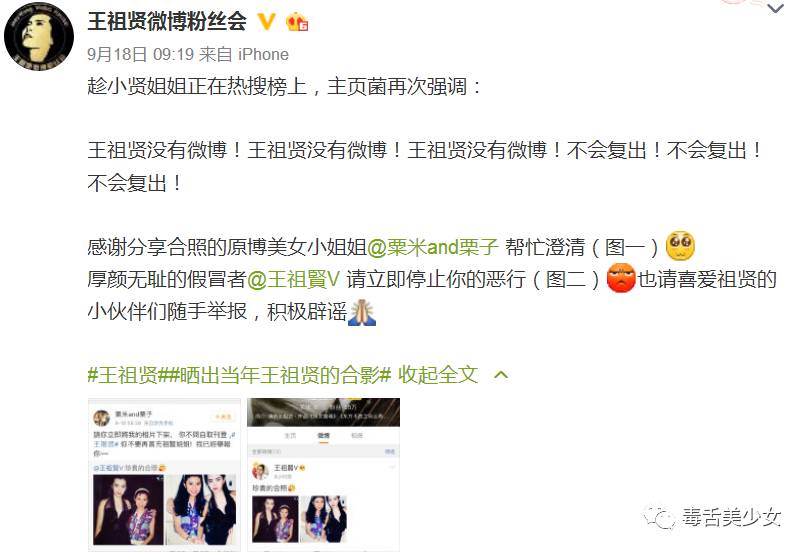The height and width of the screenshot is (552, 807).
Task: Open the @栗米and栗子 mention
Action: coord(433,247)
